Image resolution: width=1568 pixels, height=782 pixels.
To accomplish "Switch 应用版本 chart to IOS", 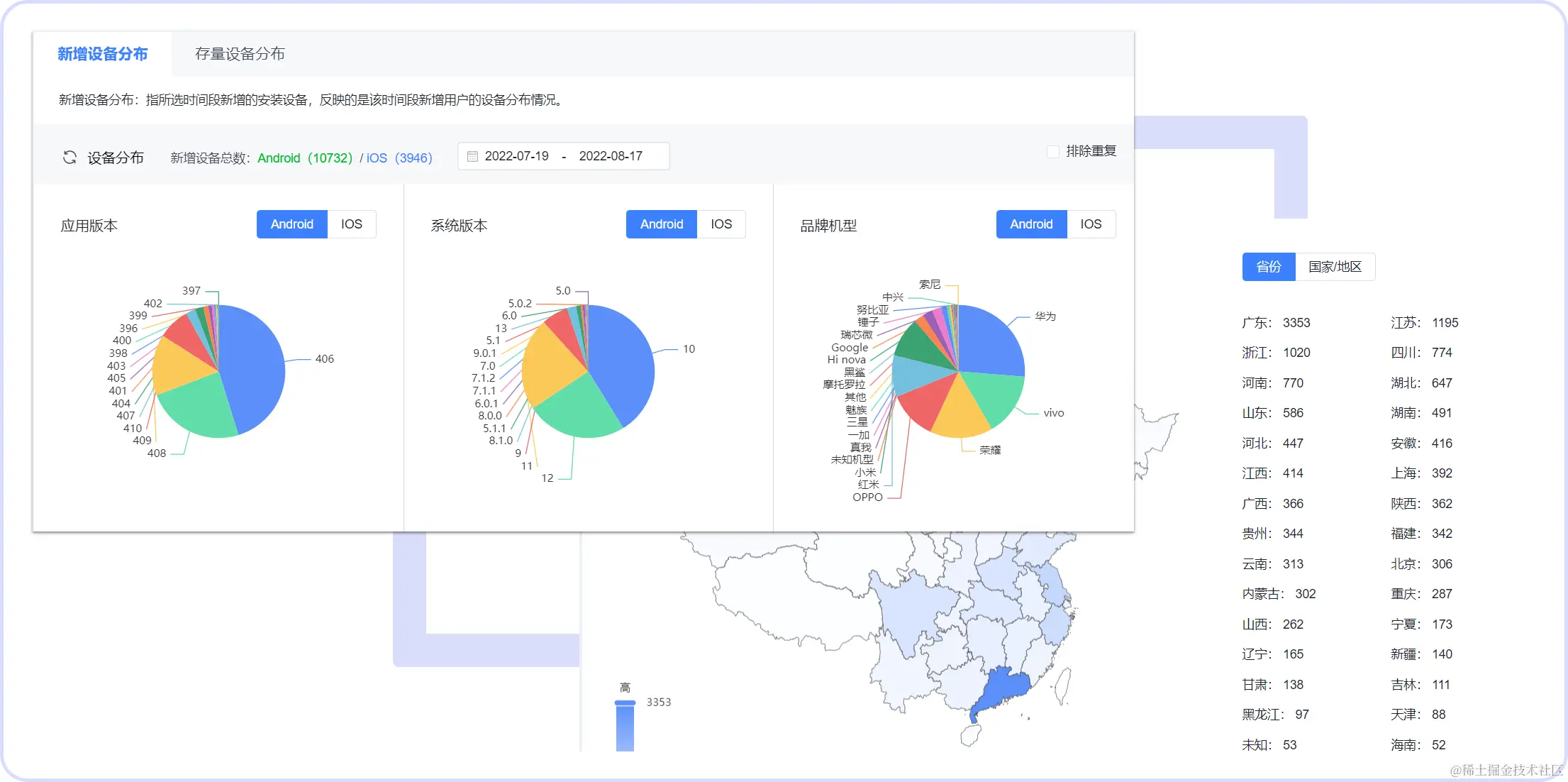I will point(351,224).
